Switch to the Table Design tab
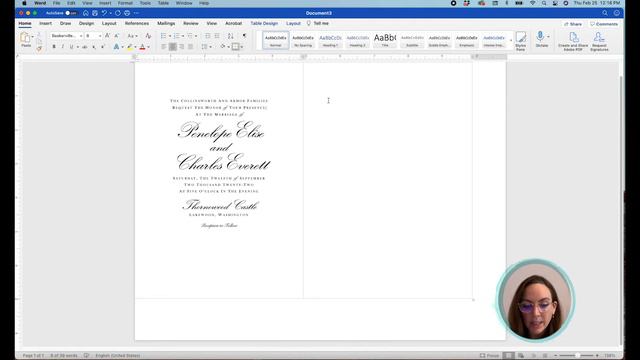Screen dimensions: 640x360 tap(264, 24)
